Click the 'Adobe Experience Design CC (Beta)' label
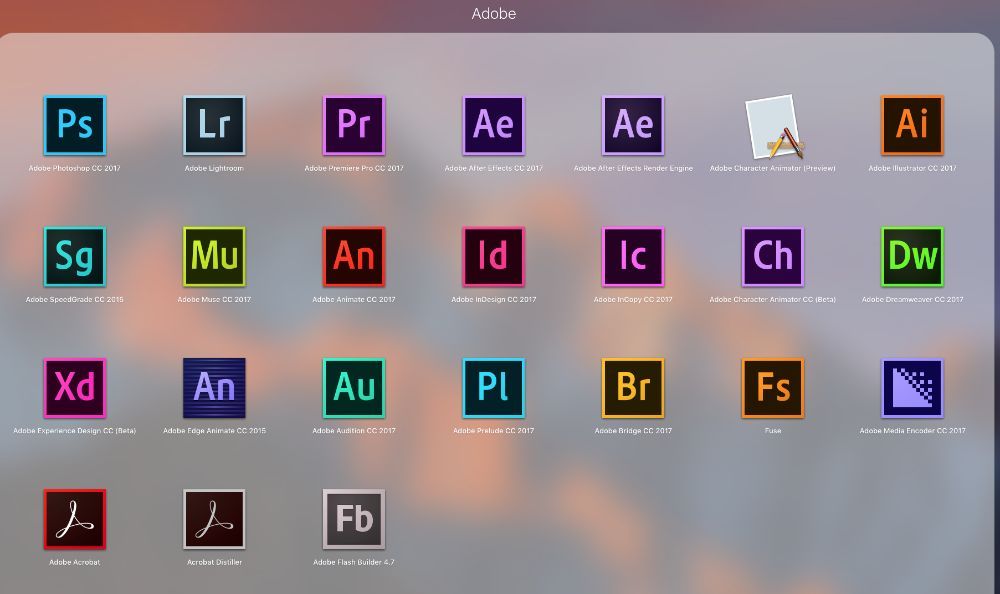The width and height of the screenshot is (1000, 594). [x=75, y=431]
